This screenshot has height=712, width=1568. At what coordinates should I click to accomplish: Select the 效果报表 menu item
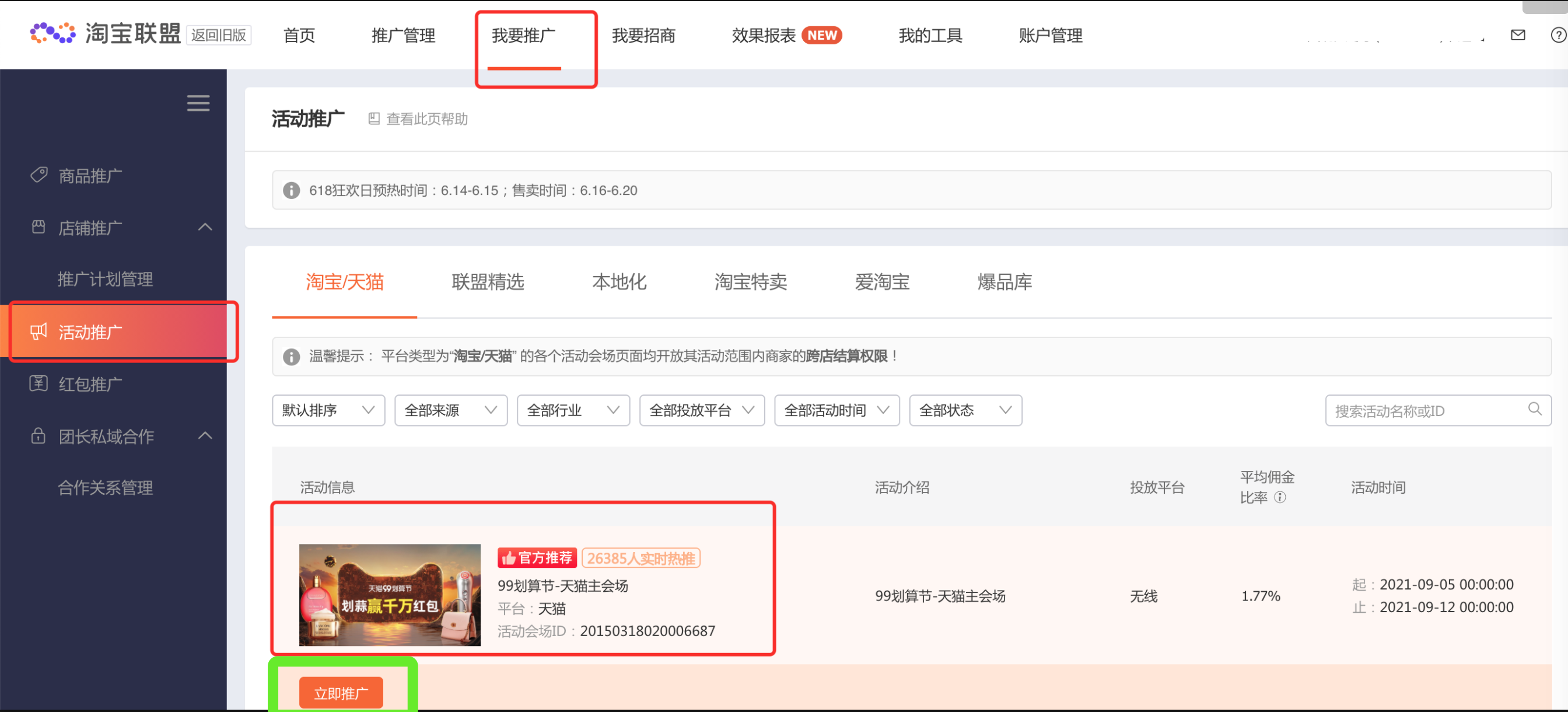coord(764,36)
